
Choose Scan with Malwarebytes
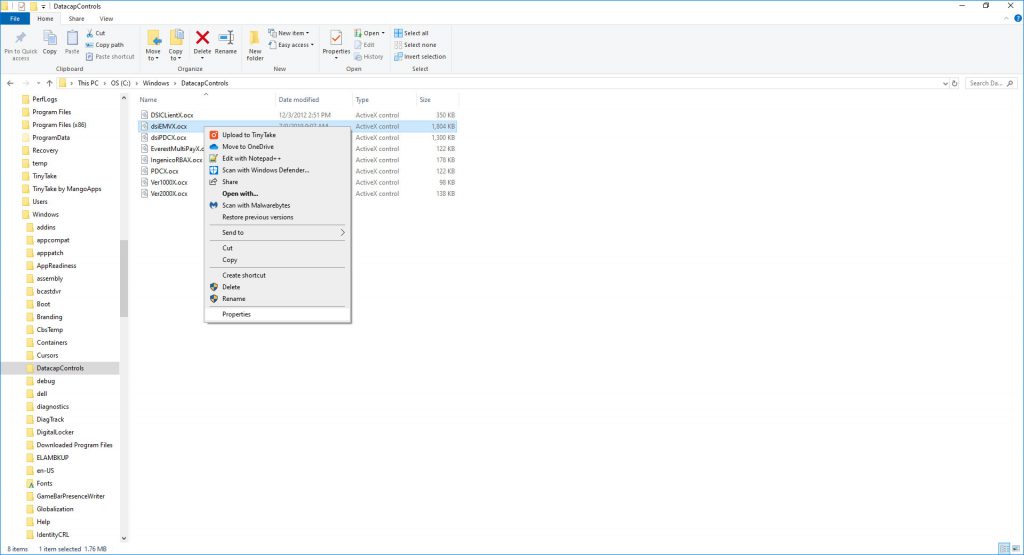click(x=278, y=206)
